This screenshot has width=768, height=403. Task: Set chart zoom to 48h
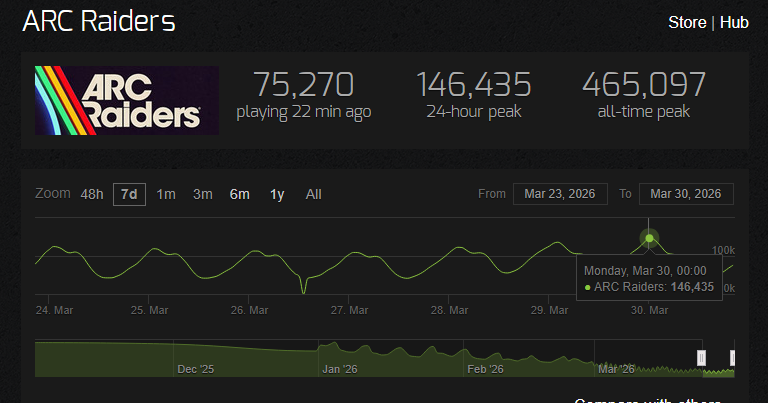coord(92,194)
